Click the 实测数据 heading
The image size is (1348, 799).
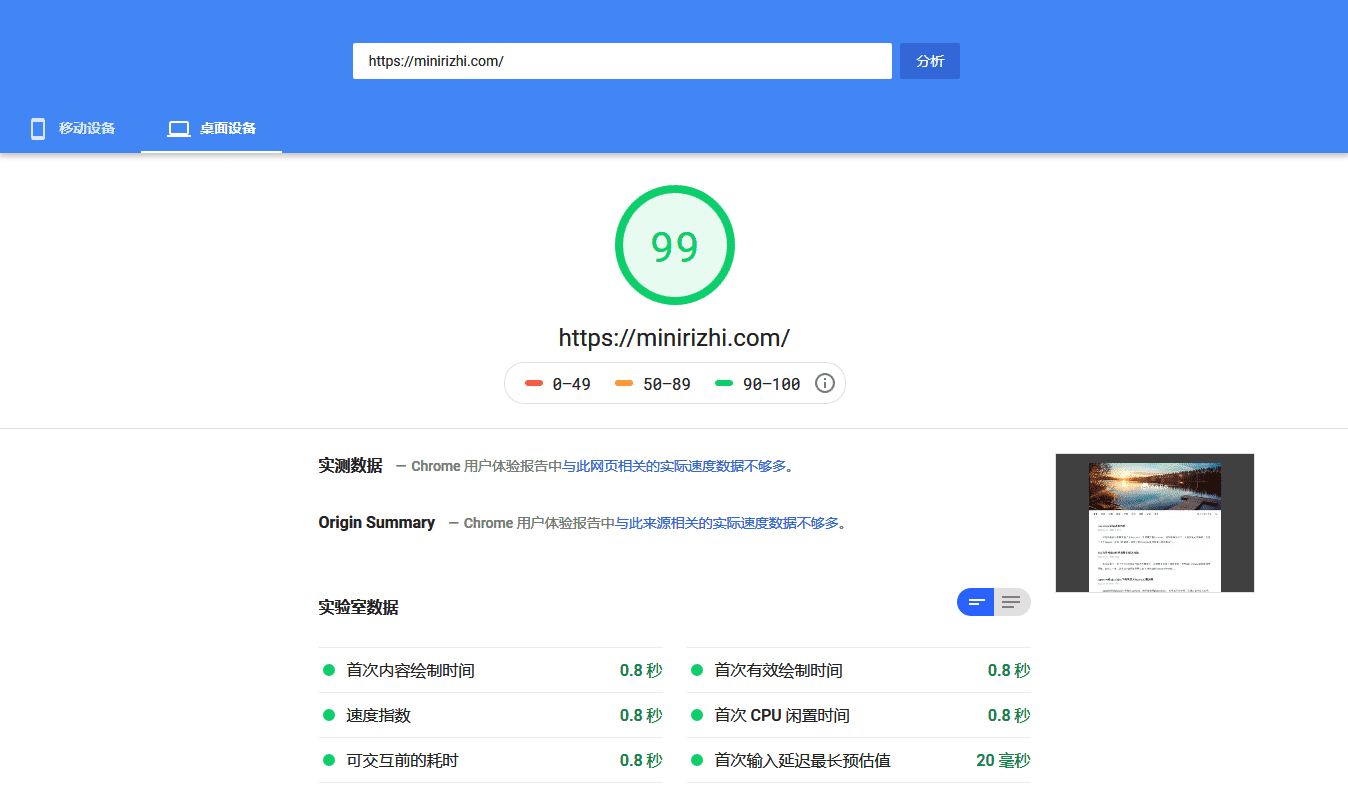pyautogui.click(x=350, y=466)
